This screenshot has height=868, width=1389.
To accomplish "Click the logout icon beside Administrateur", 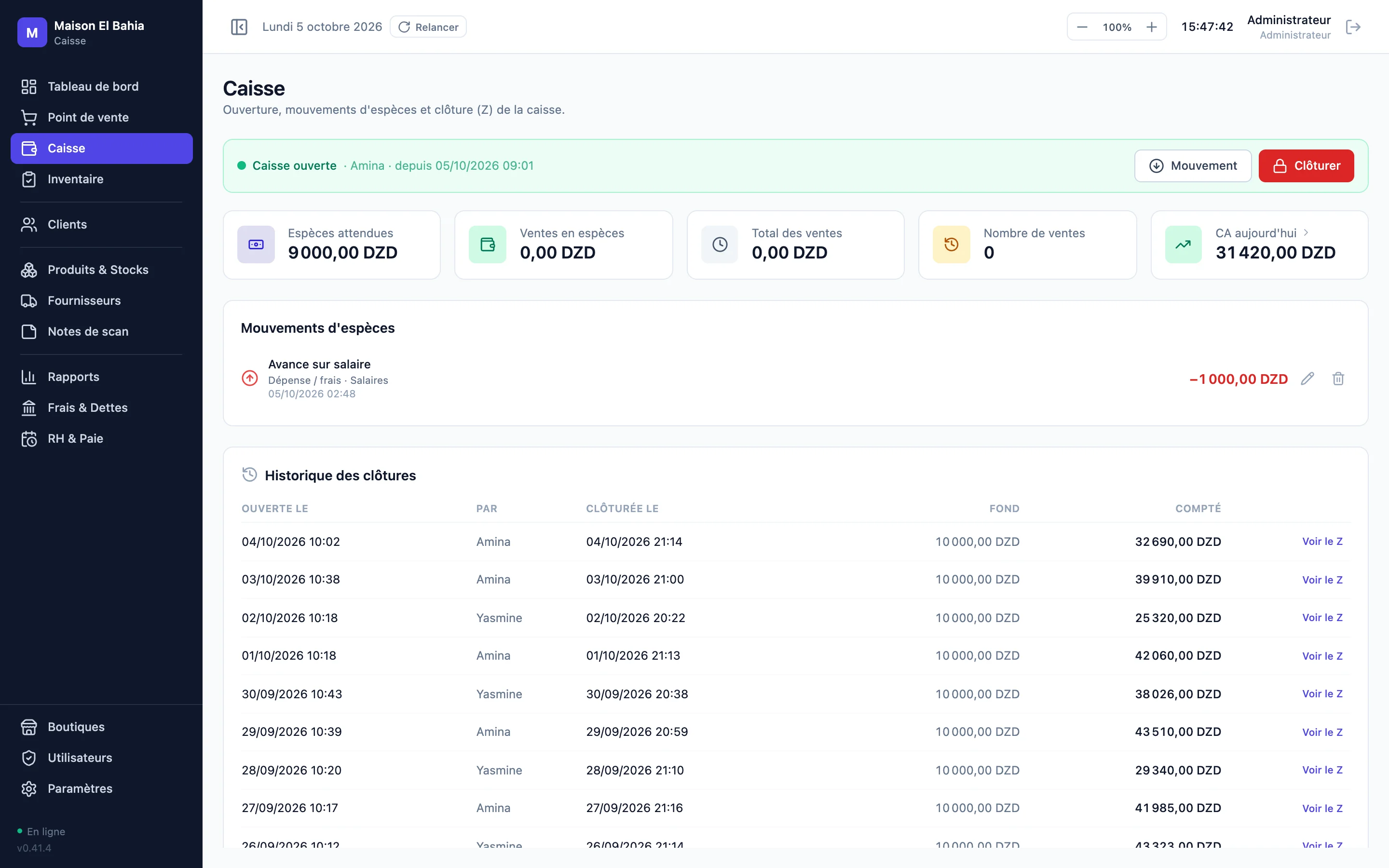I will pyautogui.click(x=1353, y=27).
